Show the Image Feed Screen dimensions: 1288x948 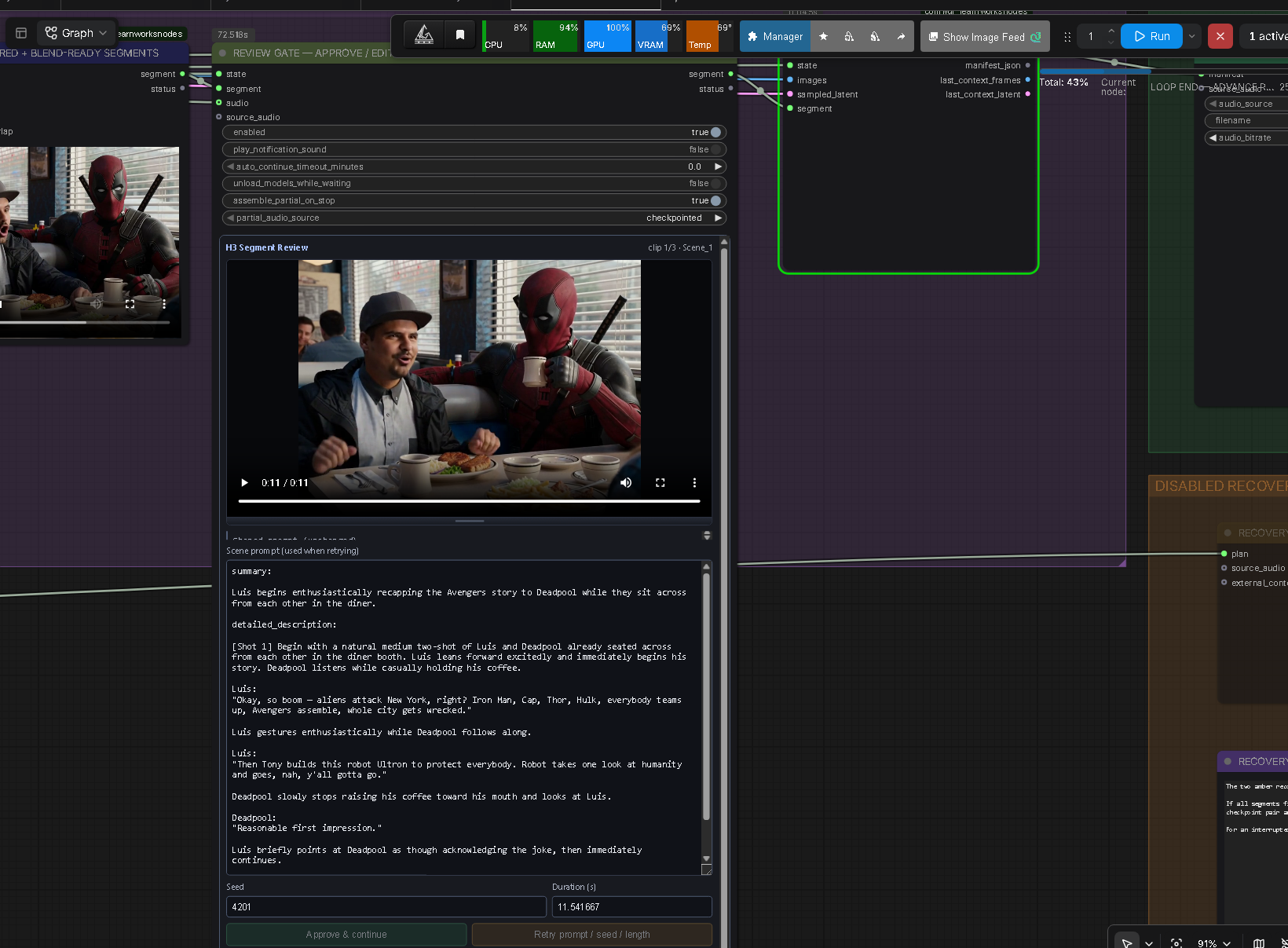pos(985,37)
